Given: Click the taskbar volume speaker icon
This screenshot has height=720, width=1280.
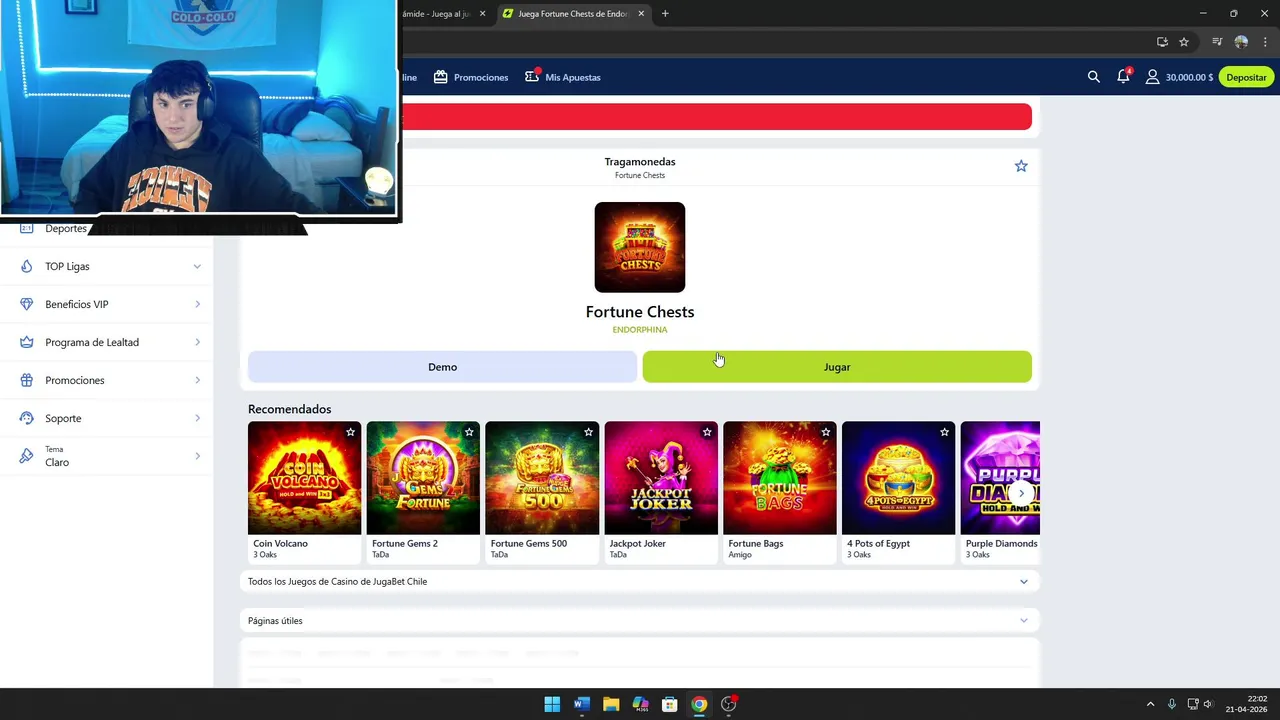Looking at the screenshot, I should click(1208, 704).
